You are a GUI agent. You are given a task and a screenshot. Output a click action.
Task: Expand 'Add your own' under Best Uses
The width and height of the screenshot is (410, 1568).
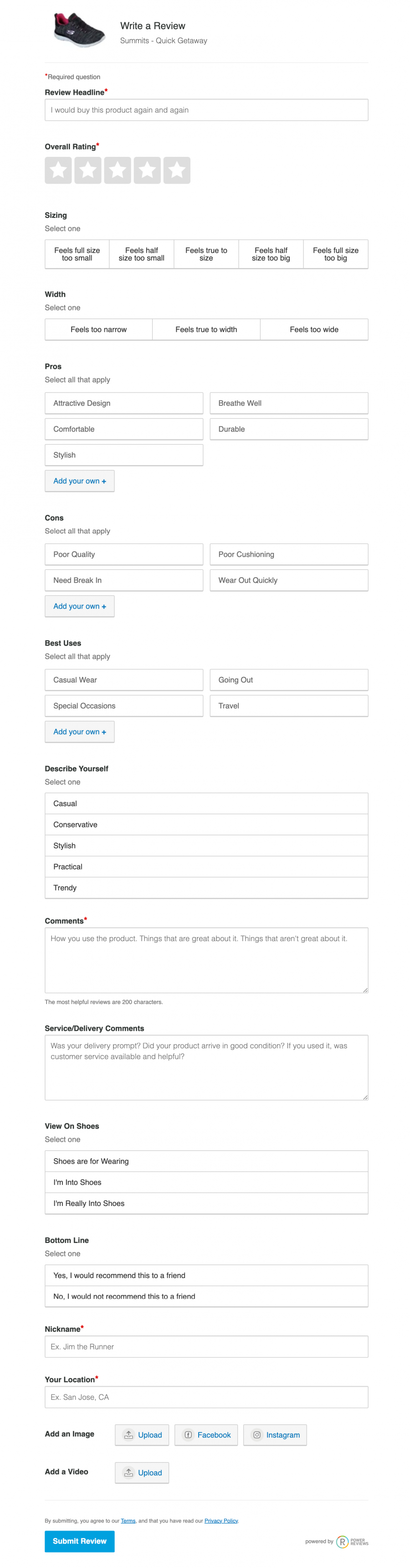[80, 732]
